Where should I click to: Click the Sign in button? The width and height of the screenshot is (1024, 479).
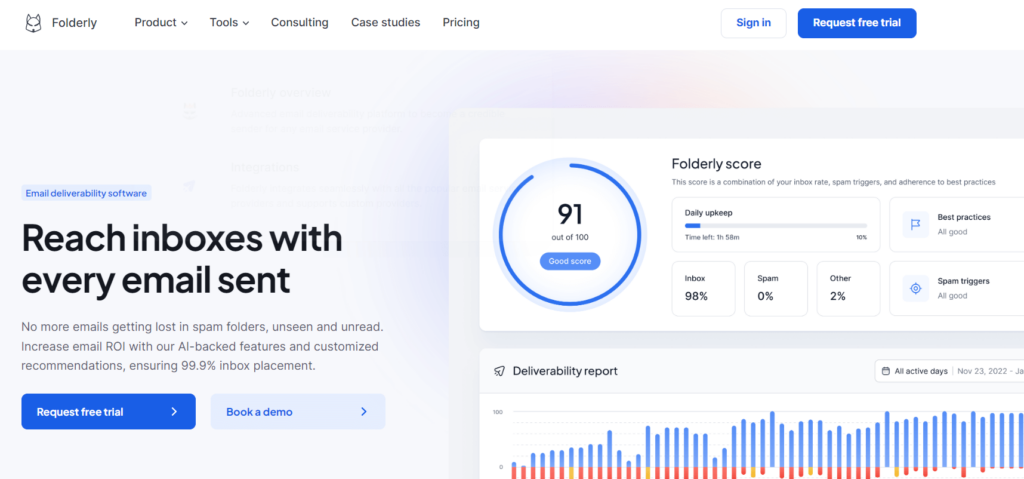pos(754,23)
